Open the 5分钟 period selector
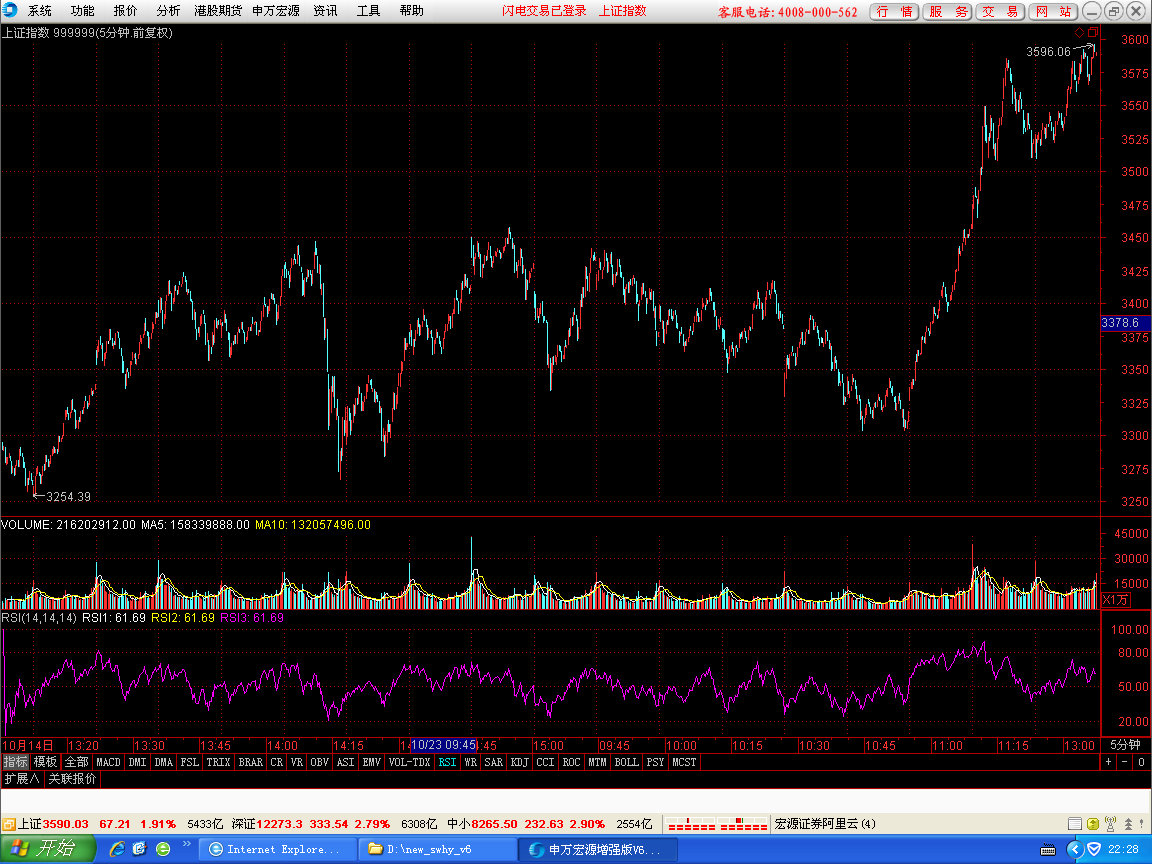The image size is (1152, 864). tap(1125, 745)
